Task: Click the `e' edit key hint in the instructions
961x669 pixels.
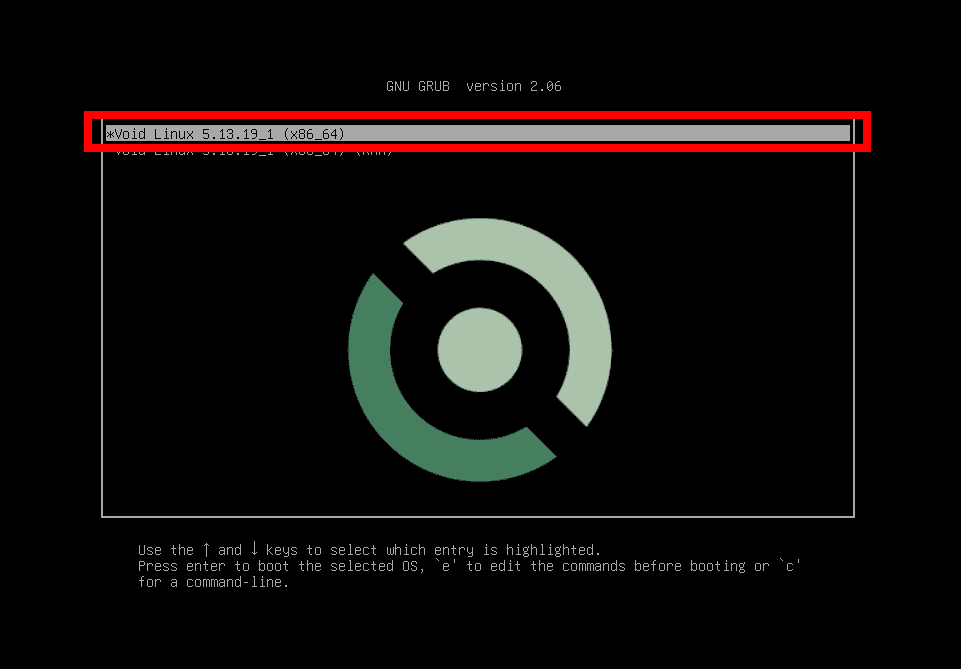Action: pos(446,565)
